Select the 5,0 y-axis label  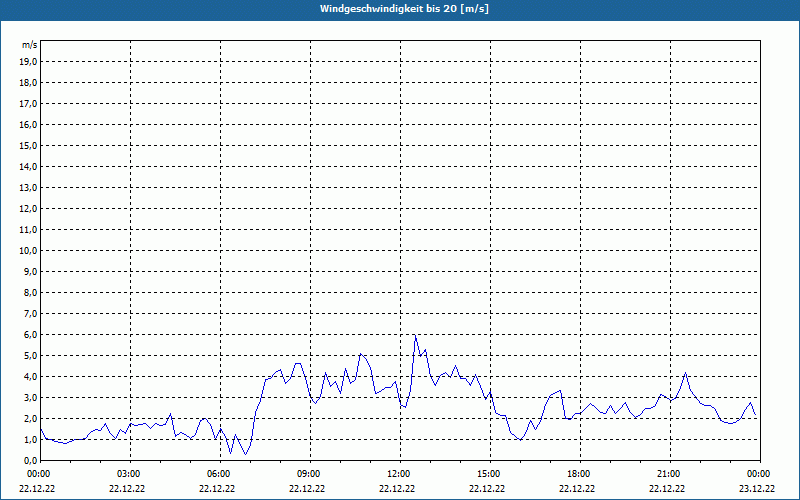click(x=30, y=355)
